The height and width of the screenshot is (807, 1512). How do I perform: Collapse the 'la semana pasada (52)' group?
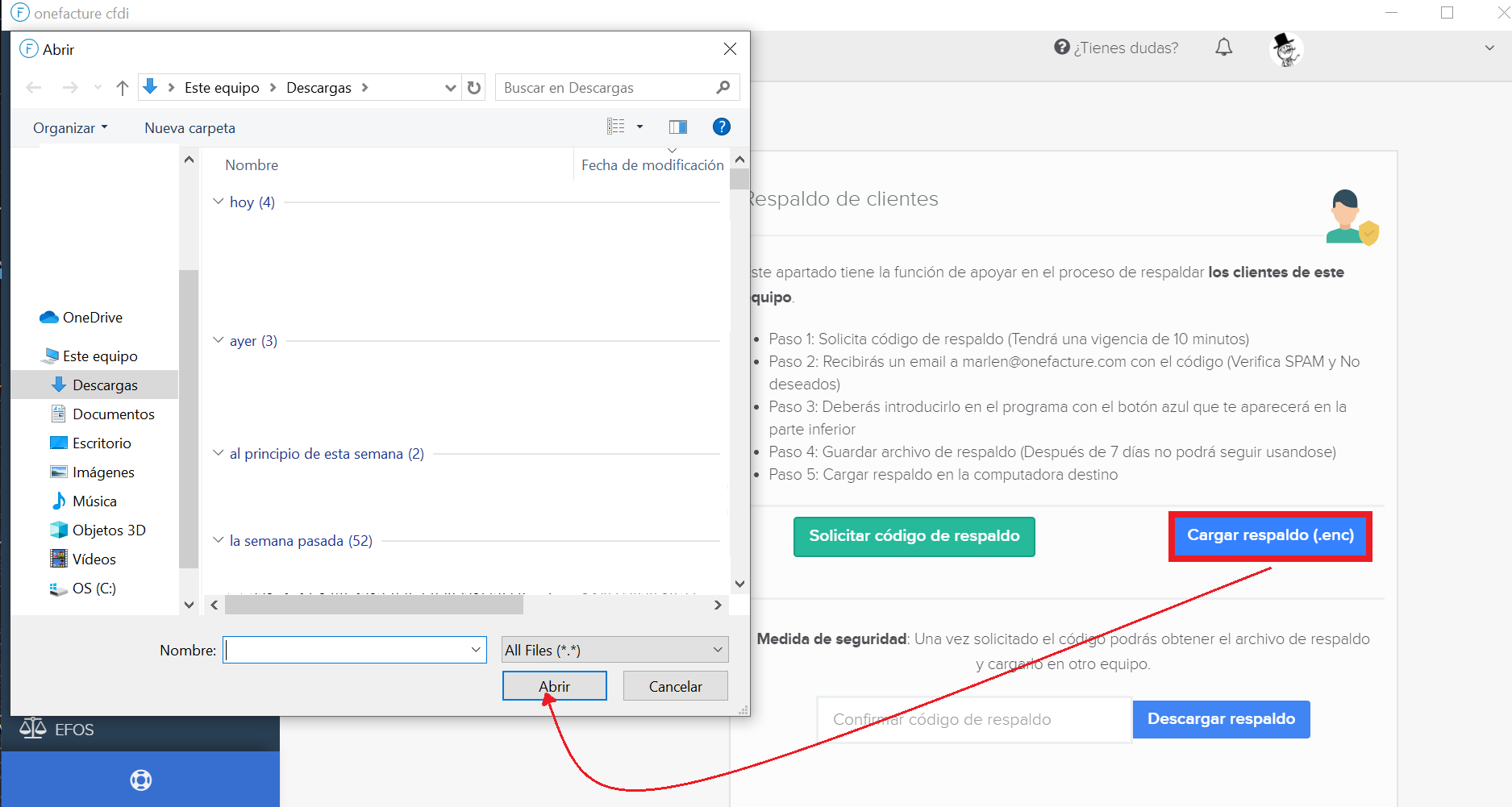point(219,540)
